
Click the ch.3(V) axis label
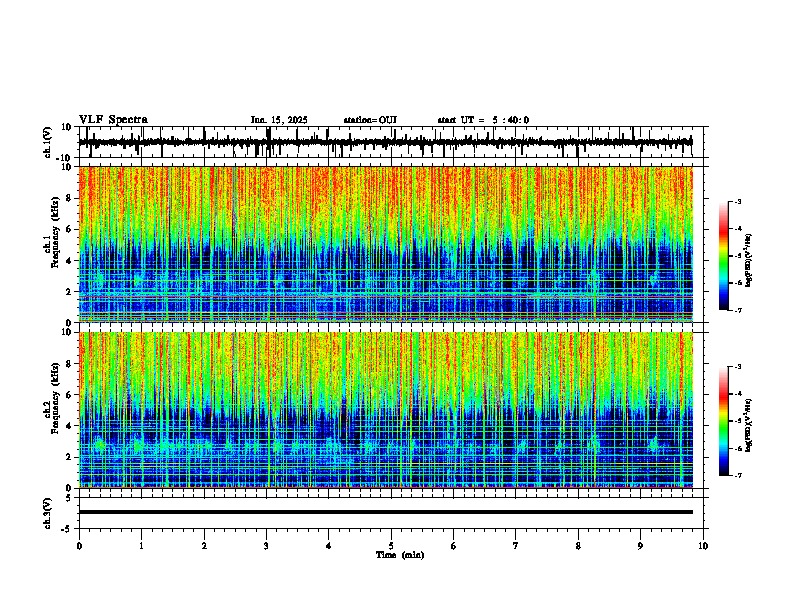click(x=48, y=513)
